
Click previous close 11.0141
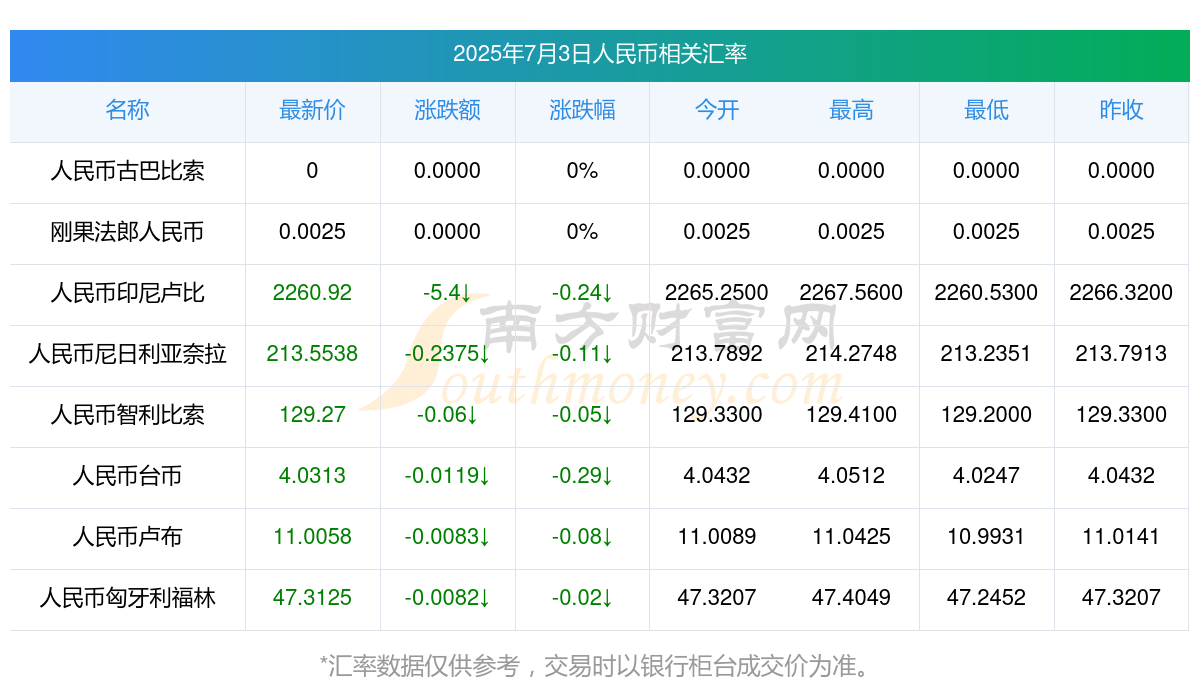coord(1121,537)
